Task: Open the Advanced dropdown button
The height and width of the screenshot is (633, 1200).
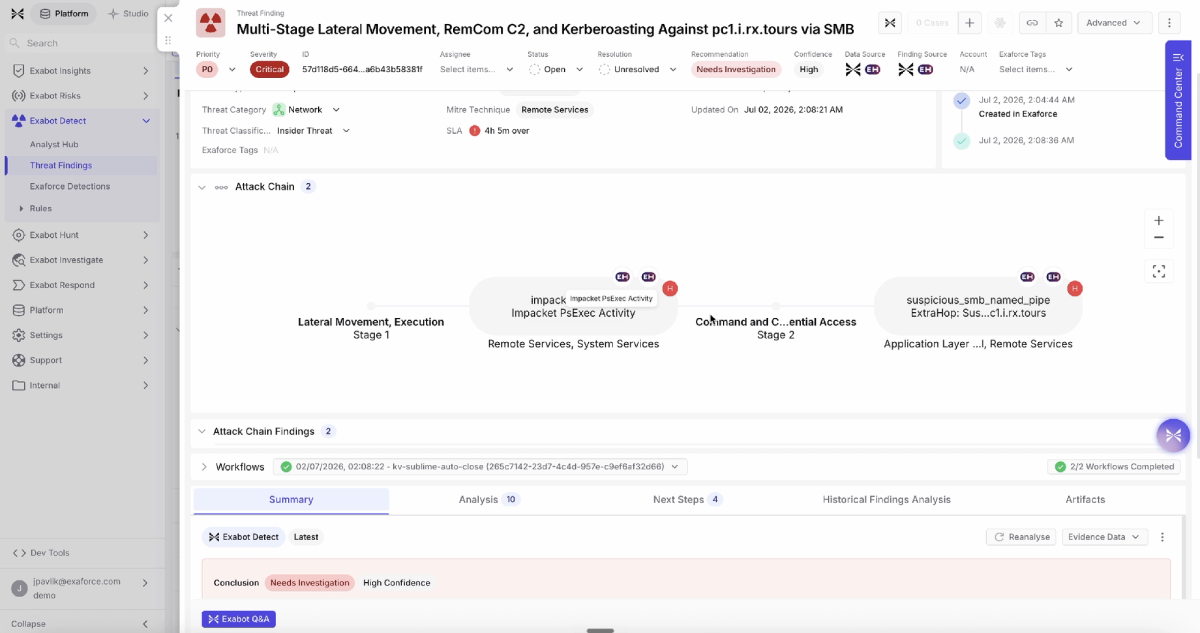Action: coord(1113,22)
